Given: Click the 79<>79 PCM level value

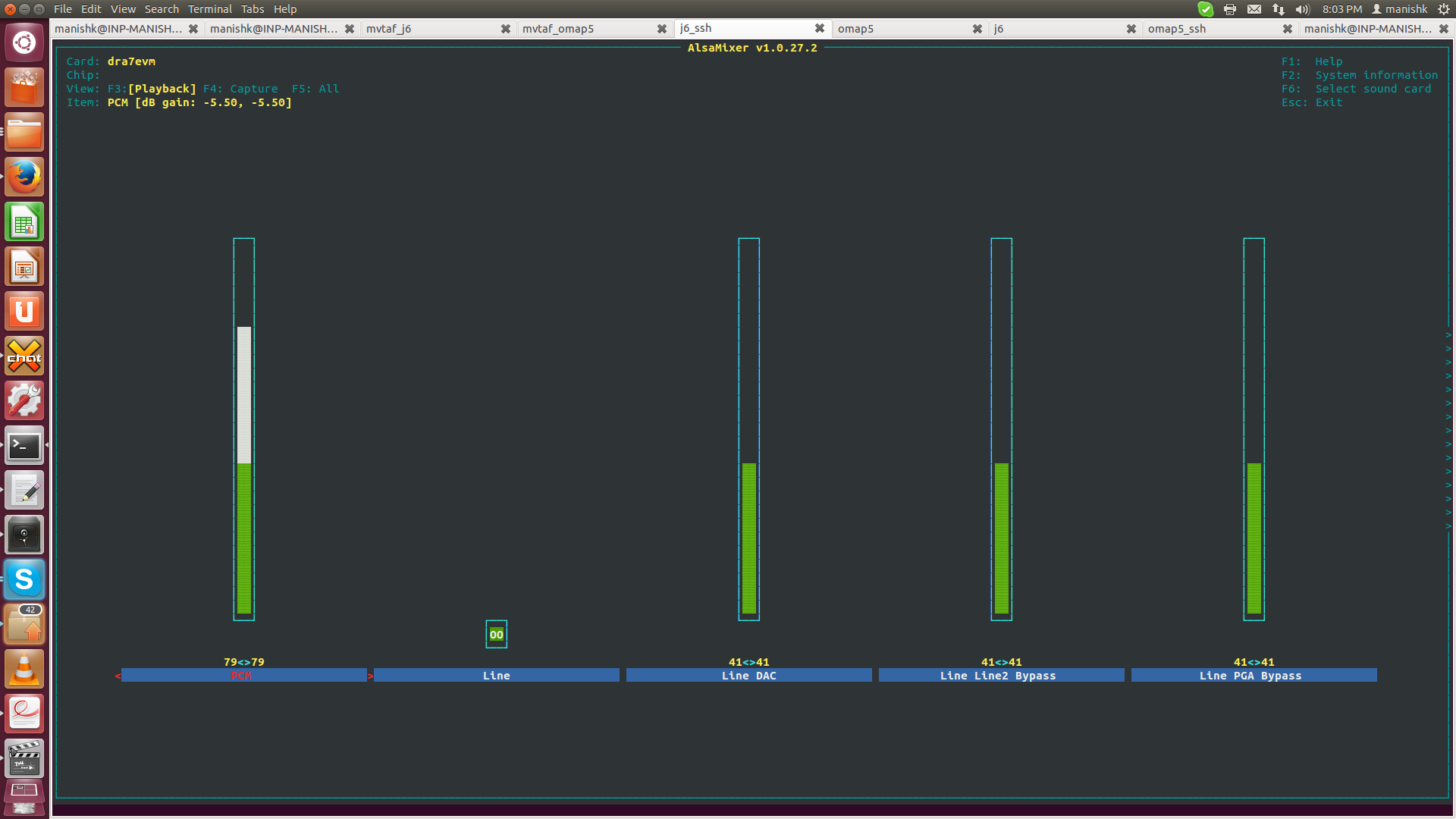Looking at the screenshot, I should coord(243,662).
